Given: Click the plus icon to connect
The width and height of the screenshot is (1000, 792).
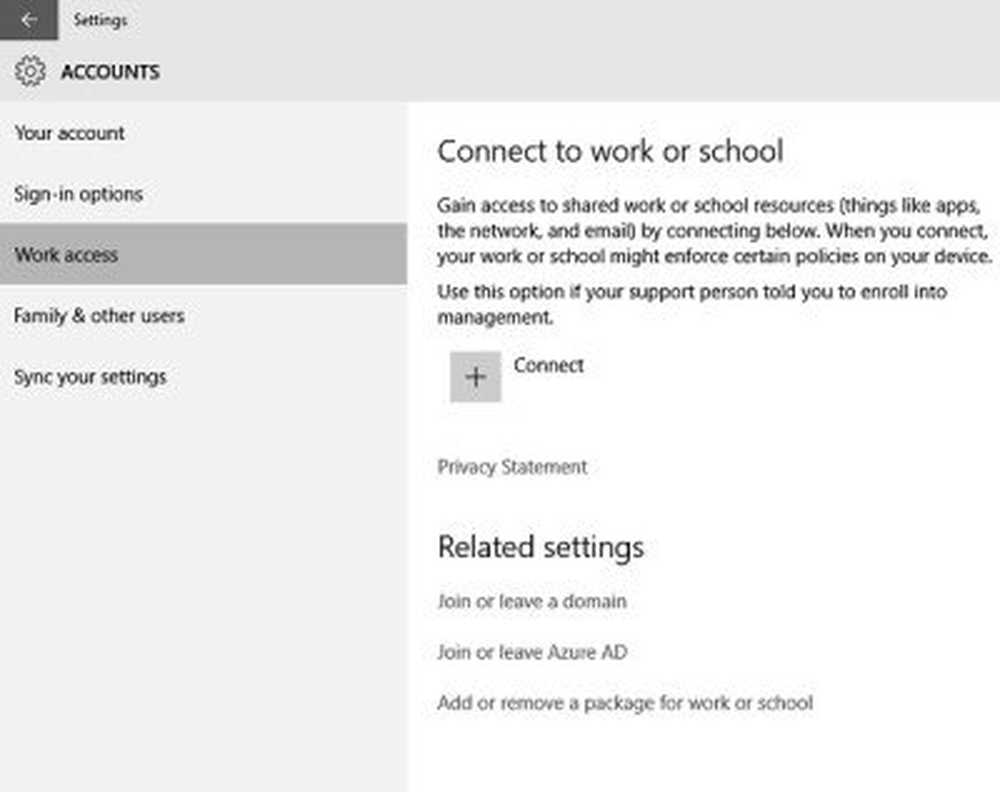Looking at the screenshot, I should point(475,377).
